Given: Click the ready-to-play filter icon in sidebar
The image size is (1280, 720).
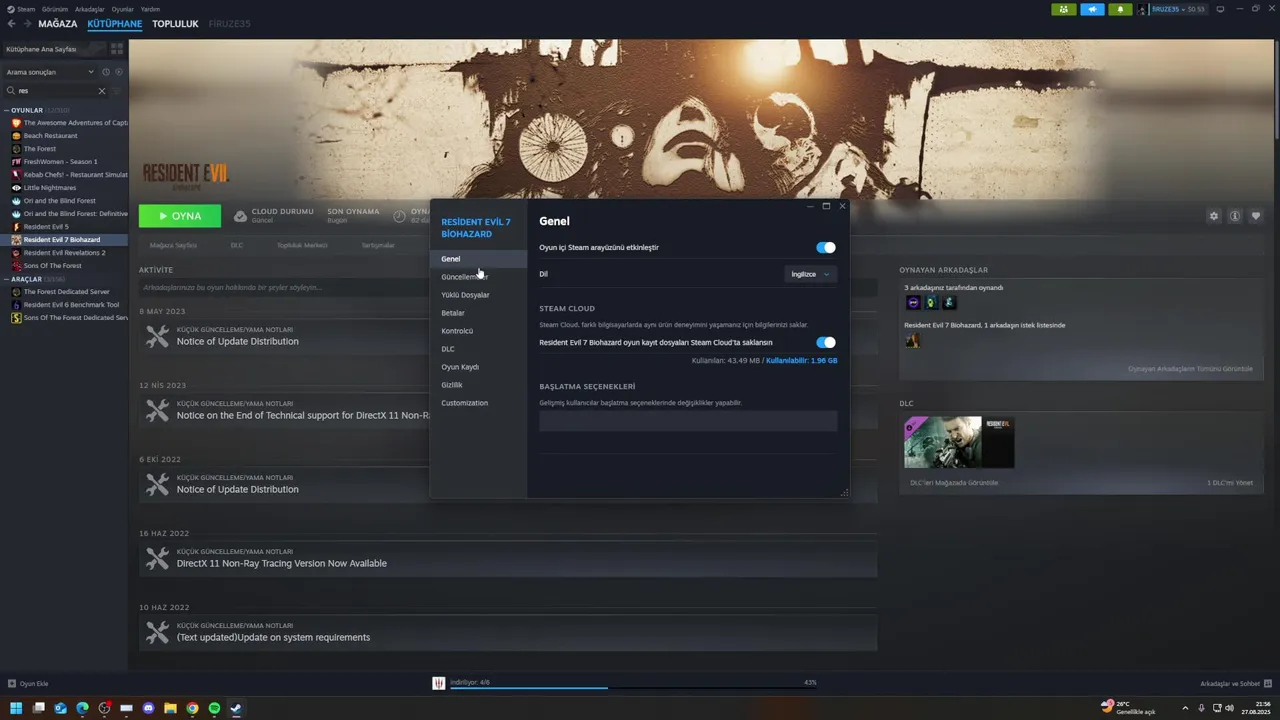Looking at the screenshot, I should pyautogui.click(x=119, y=72).
